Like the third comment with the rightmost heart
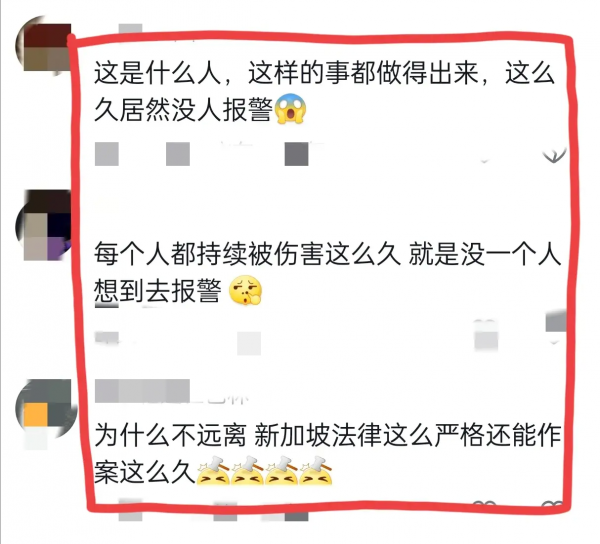Image resolution: width=600 pixels, height=544 pixels. (x=553, y=504)
